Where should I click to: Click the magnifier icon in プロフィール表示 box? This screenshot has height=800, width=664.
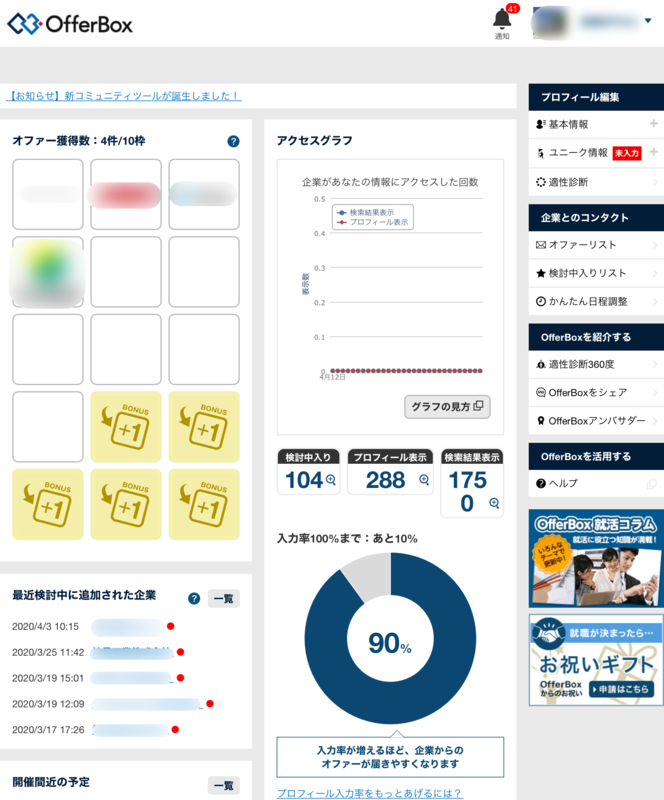(x=424, y=480)
